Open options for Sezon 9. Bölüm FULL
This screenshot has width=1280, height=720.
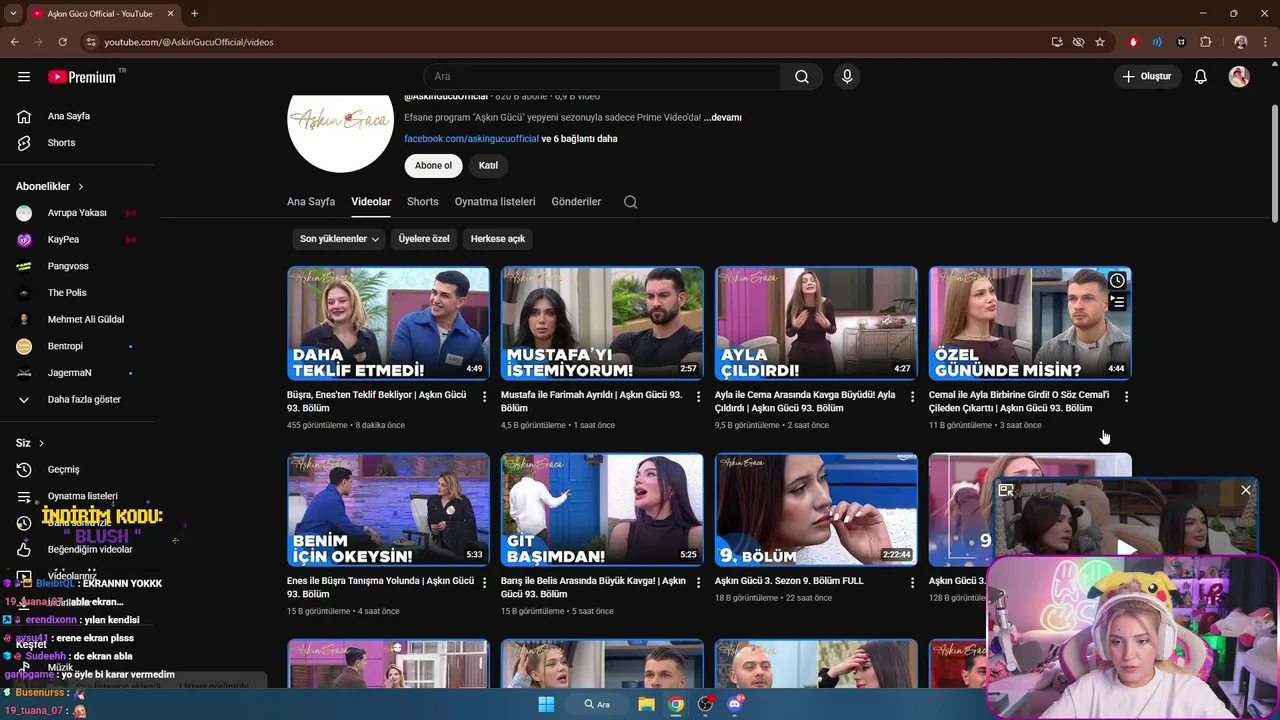912,583
